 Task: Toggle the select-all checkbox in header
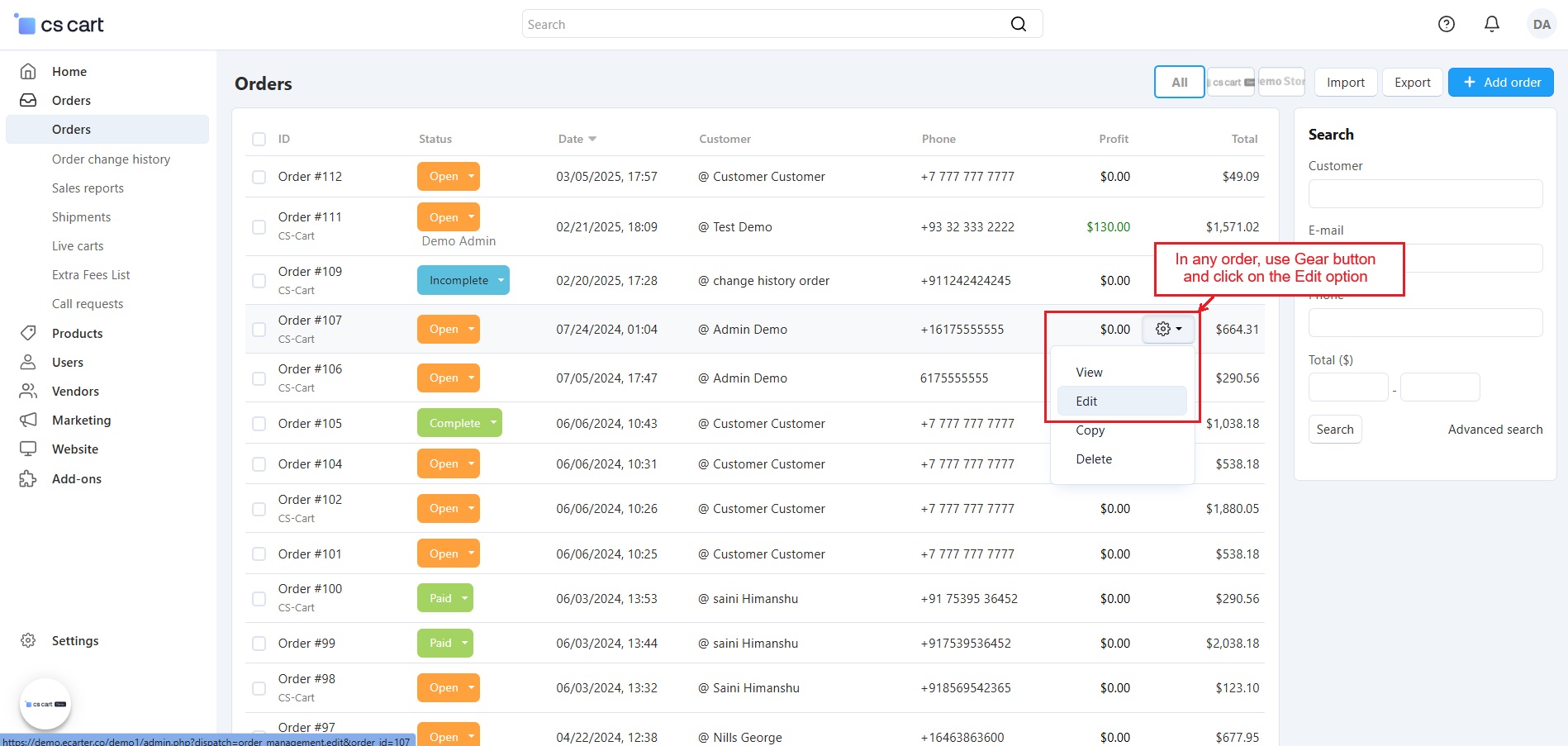[x=259, y=139]
